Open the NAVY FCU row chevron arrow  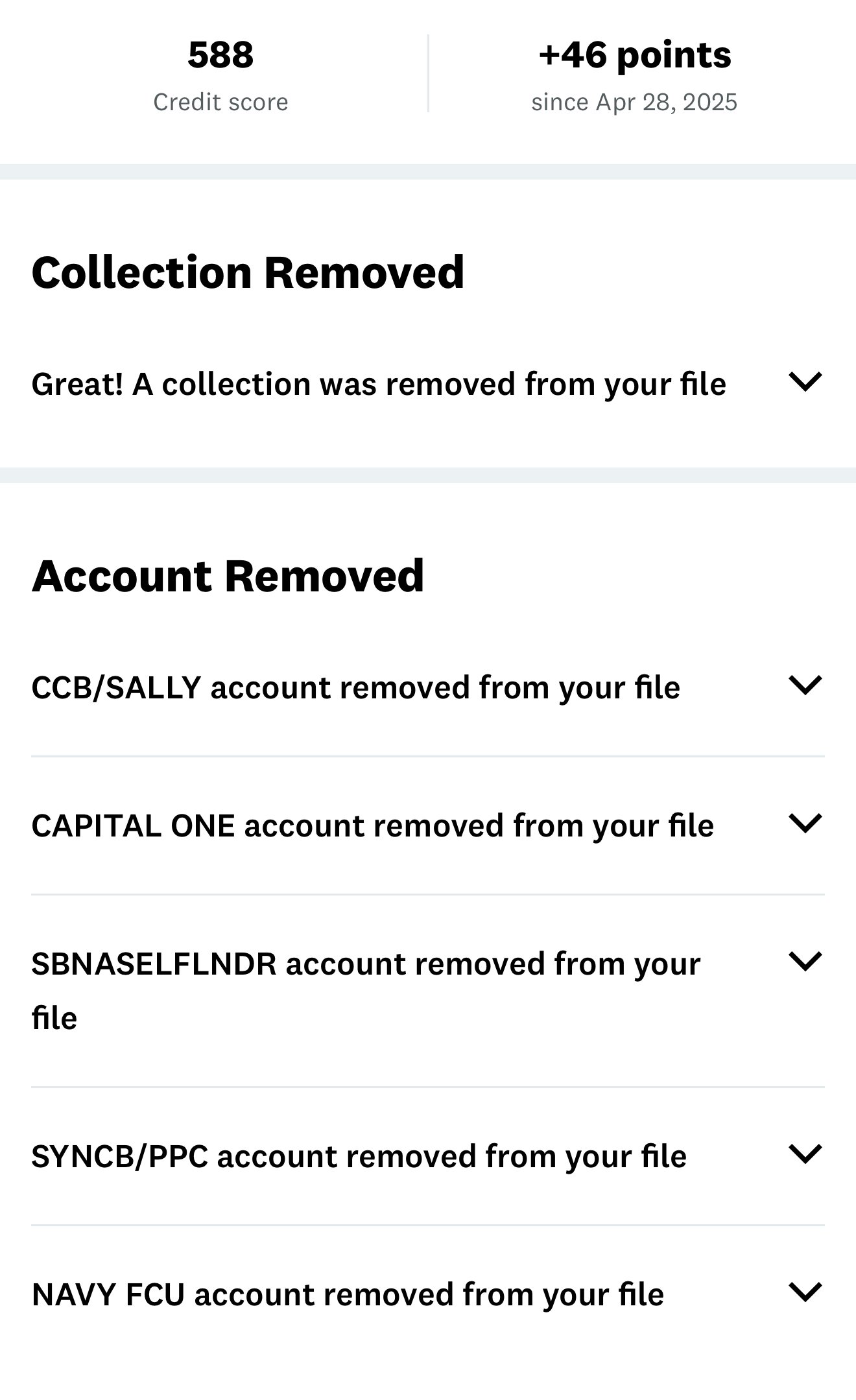pos(805,1292)
